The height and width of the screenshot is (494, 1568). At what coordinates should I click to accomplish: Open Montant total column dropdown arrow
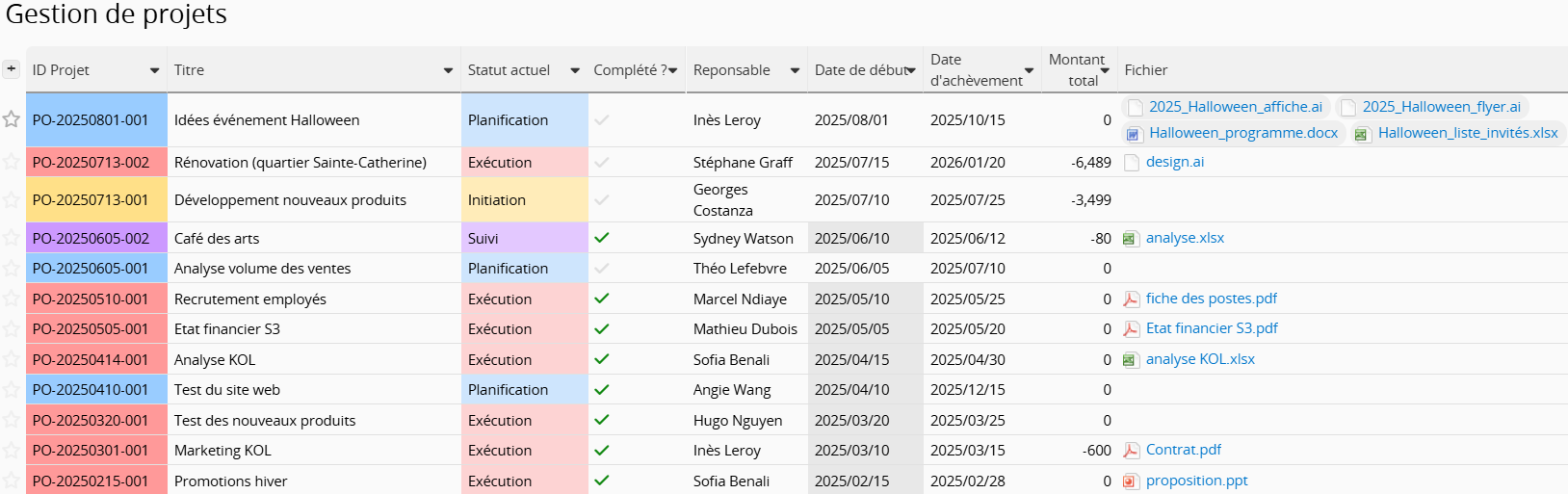coord(1105,70)
